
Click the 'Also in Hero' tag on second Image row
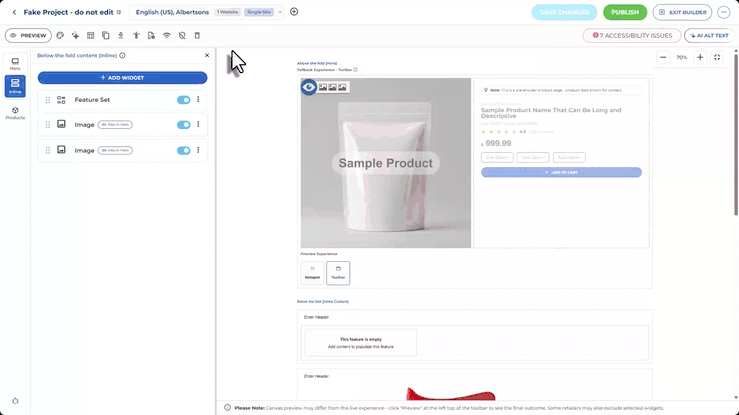pyautogui.click(x=115, y=150)
